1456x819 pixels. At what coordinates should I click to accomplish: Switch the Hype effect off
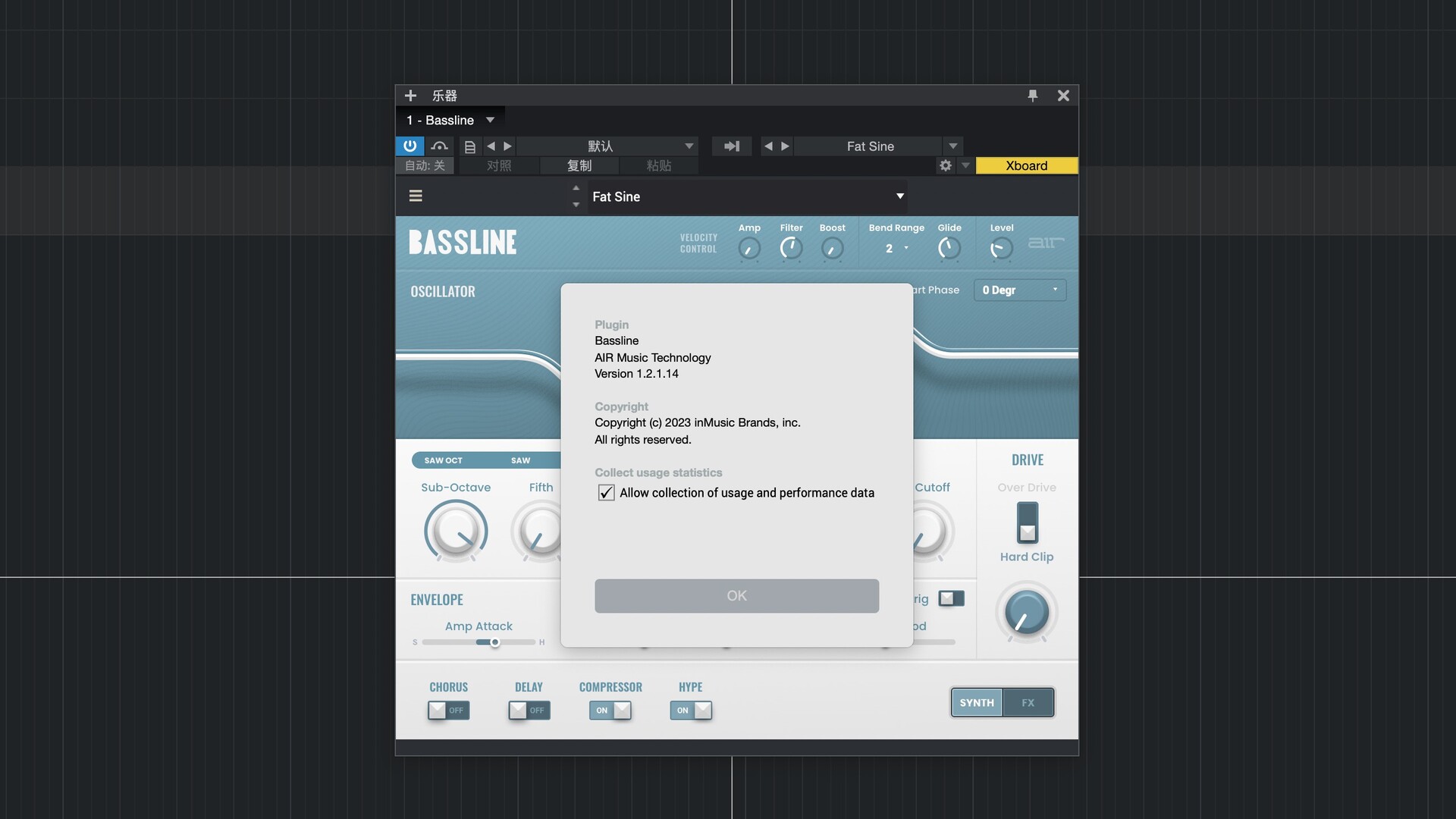691,711
